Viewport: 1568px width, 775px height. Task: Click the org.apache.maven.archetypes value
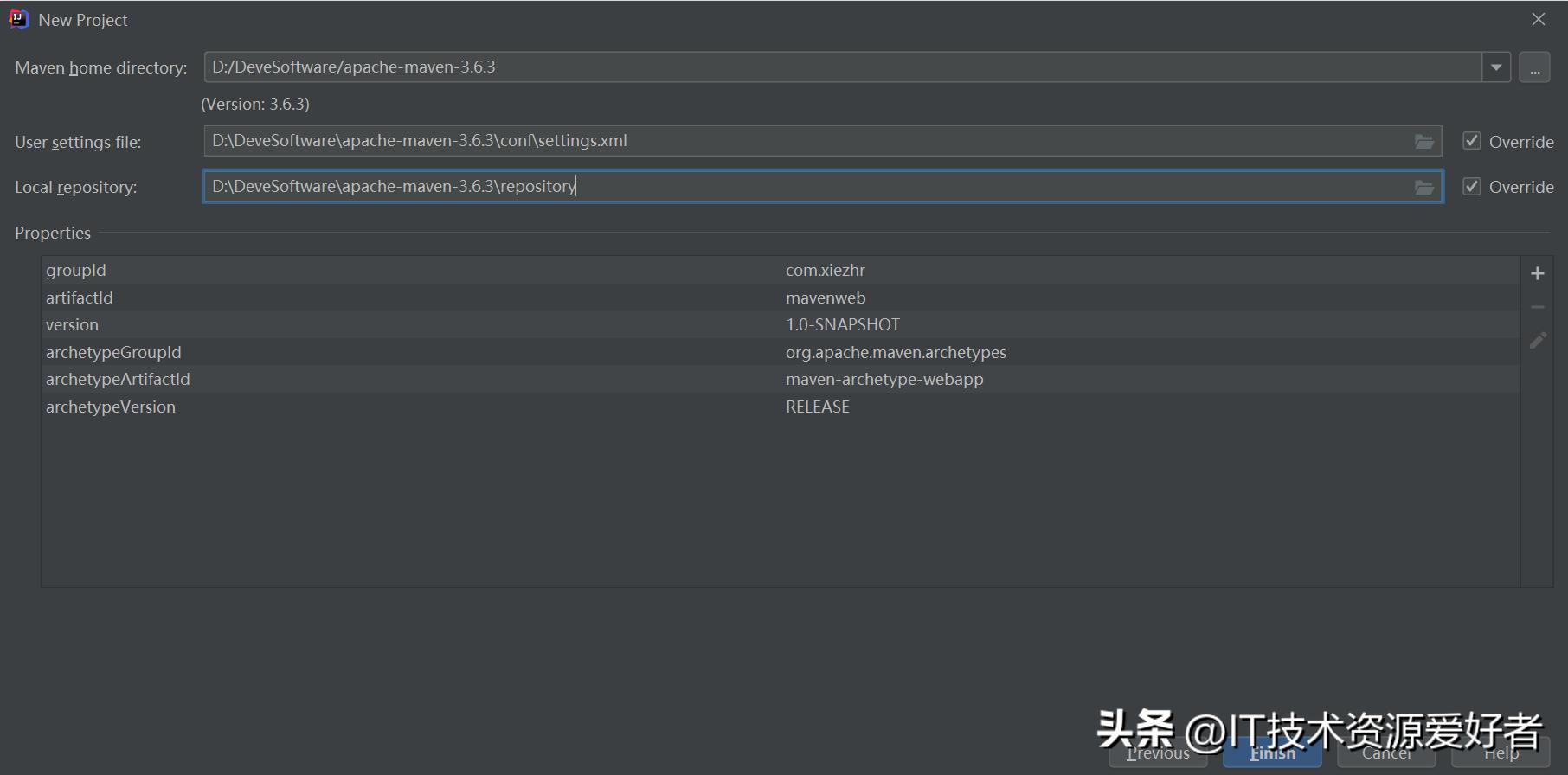[896, 352]
